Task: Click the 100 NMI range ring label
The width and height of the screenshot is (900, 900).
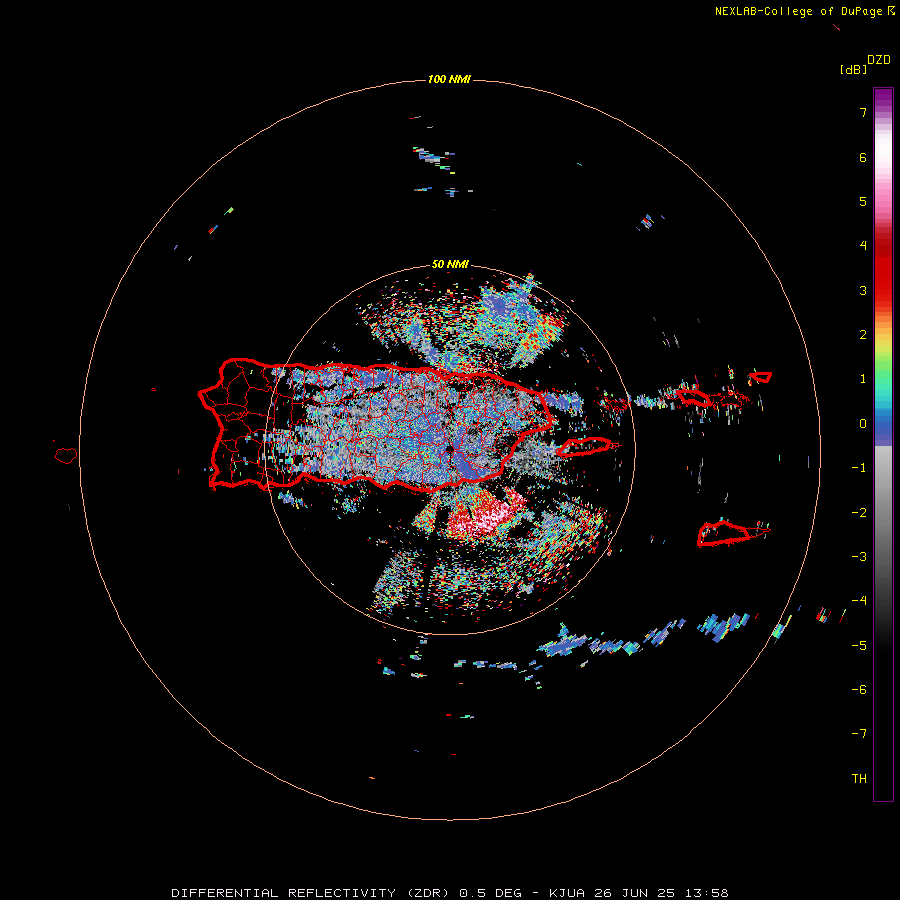Action: click(449, 79)
